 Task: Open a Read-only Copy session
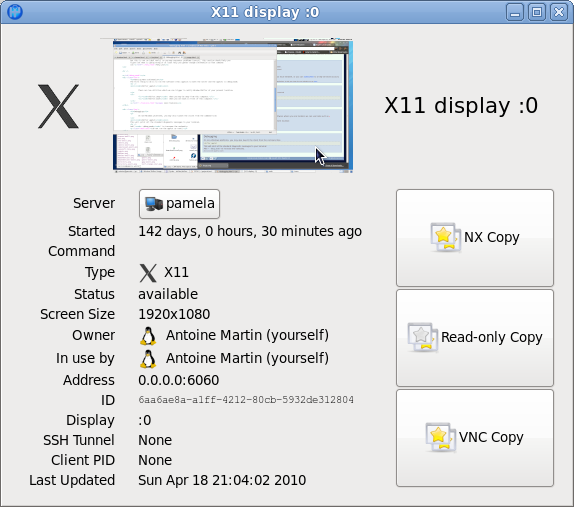coord(475,338)
